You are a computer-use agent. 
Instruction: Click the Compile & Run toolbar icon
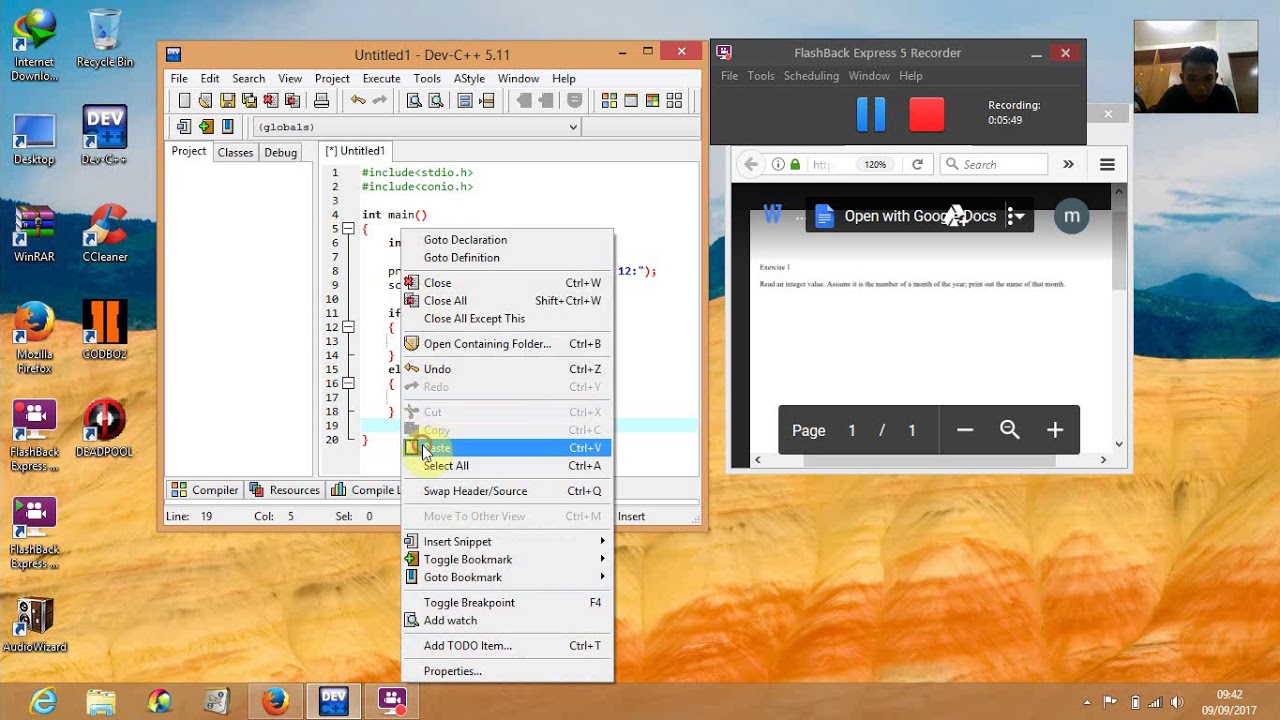click(x=653, y=100)
